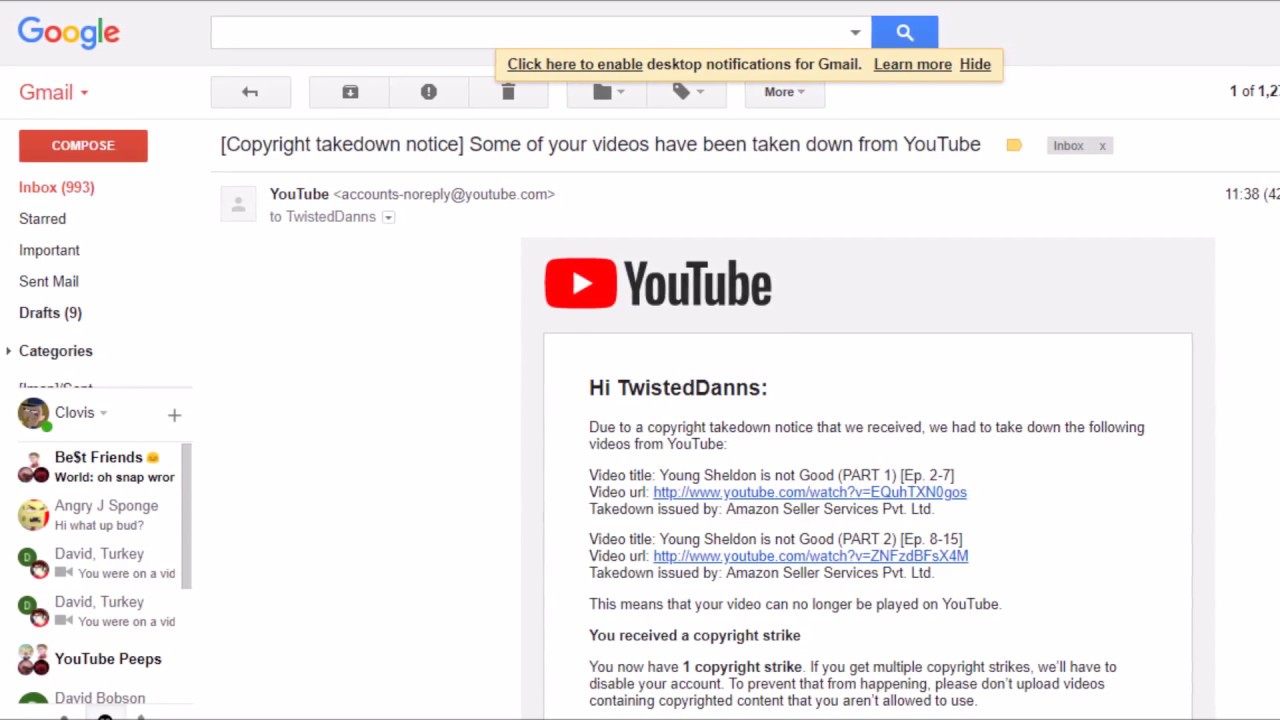Click the Clovis profile avatar
The image size is (1280, 720).
click(x=33, y=413)
